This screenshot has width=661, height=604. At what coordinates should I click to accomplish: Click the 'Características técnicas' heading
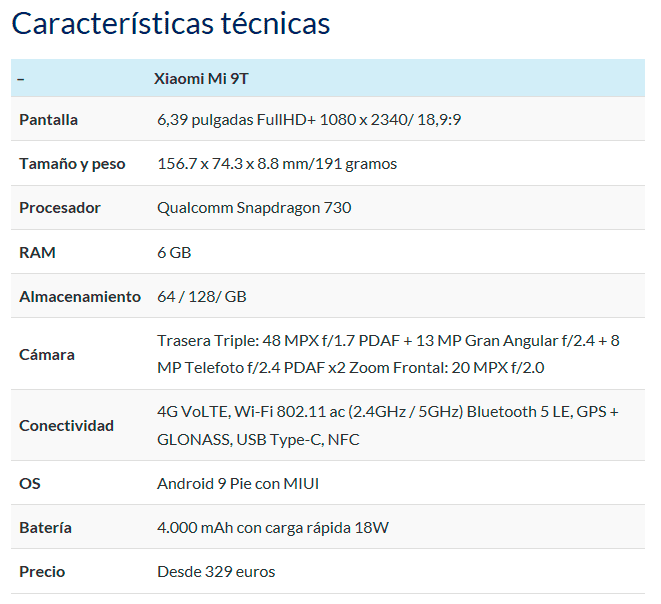click(x=171, y=24)
